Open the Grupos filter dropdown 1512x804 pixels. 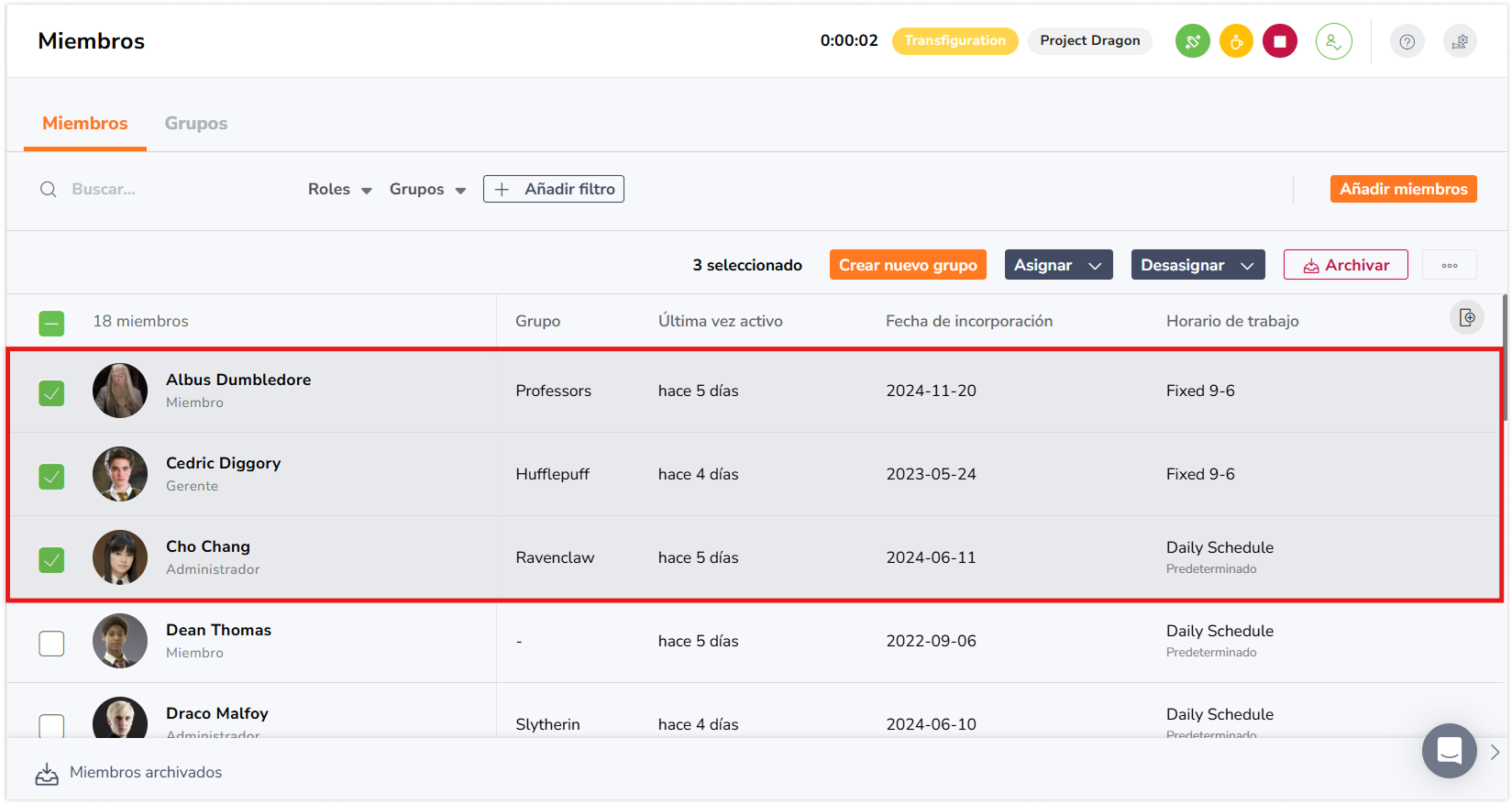point(428,189)
